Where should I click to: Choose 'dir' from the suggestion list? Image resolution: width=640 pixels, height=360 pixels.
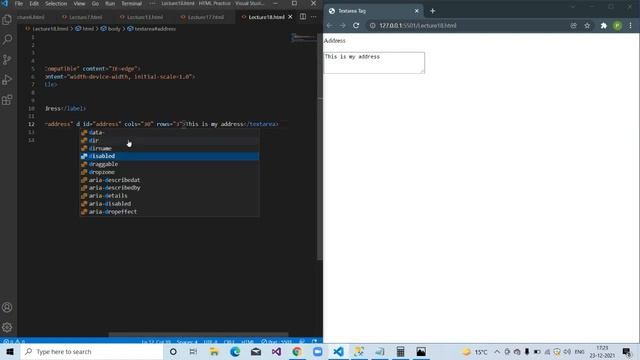coord(169,140)
